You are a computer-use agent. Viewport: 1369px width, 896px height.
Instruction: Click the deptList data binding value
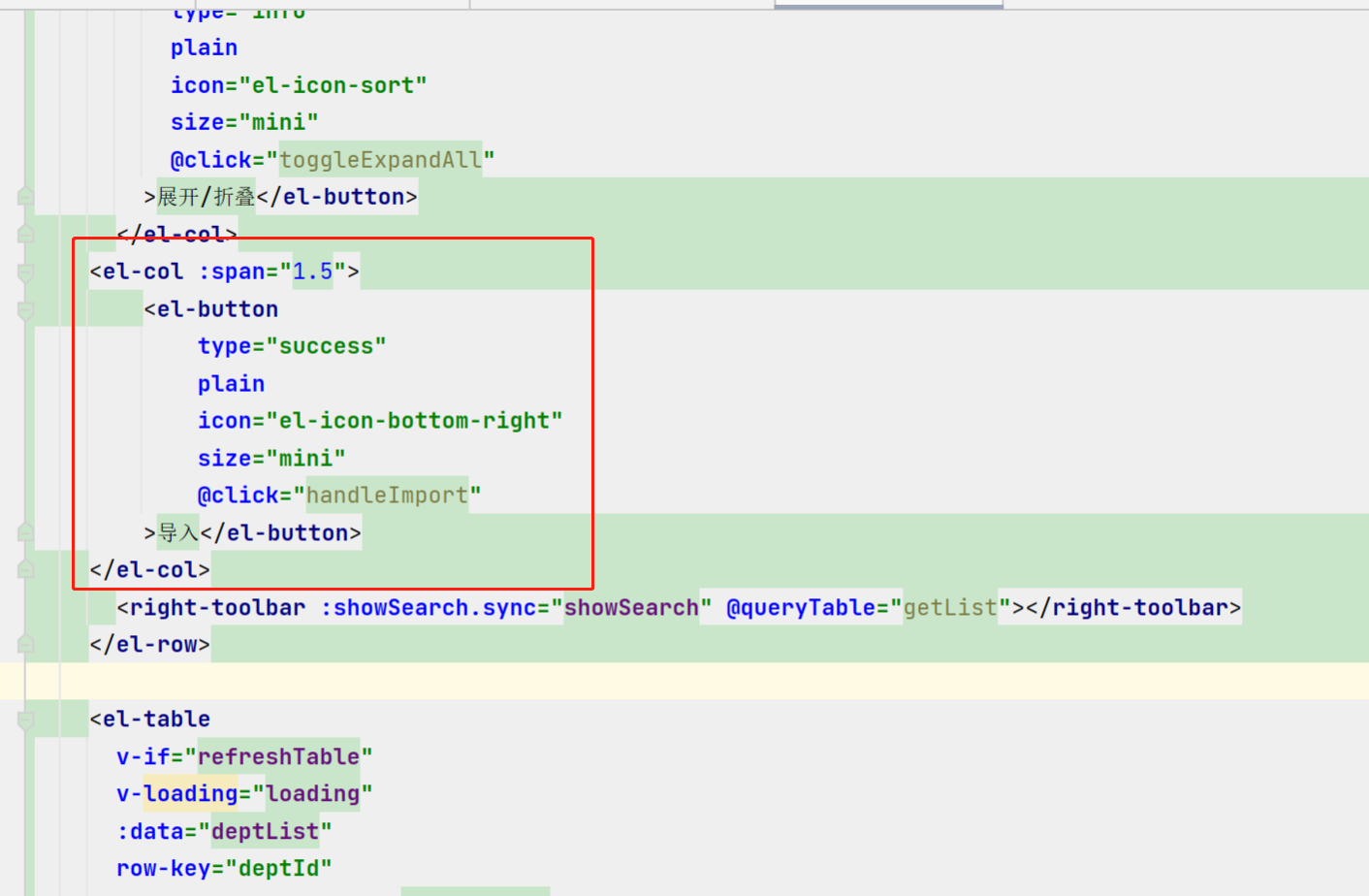[x=265, y=832]
